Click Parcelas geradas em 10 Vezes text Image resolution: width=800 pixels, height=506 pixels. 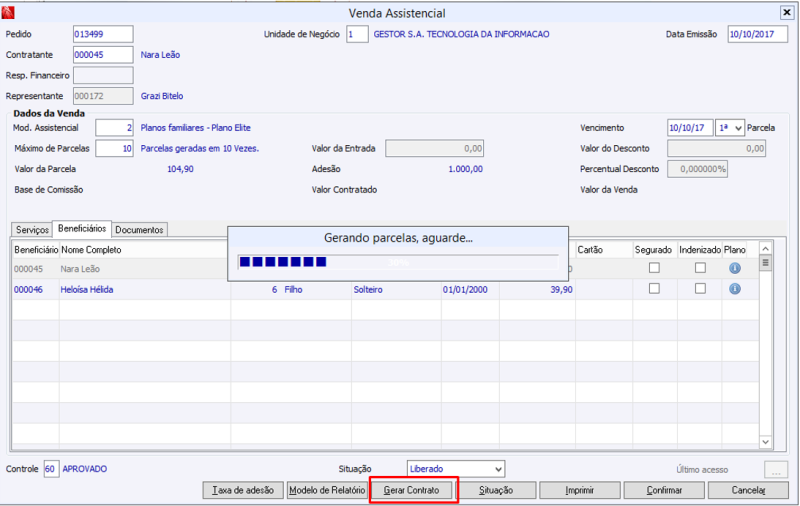click(199, 148)
